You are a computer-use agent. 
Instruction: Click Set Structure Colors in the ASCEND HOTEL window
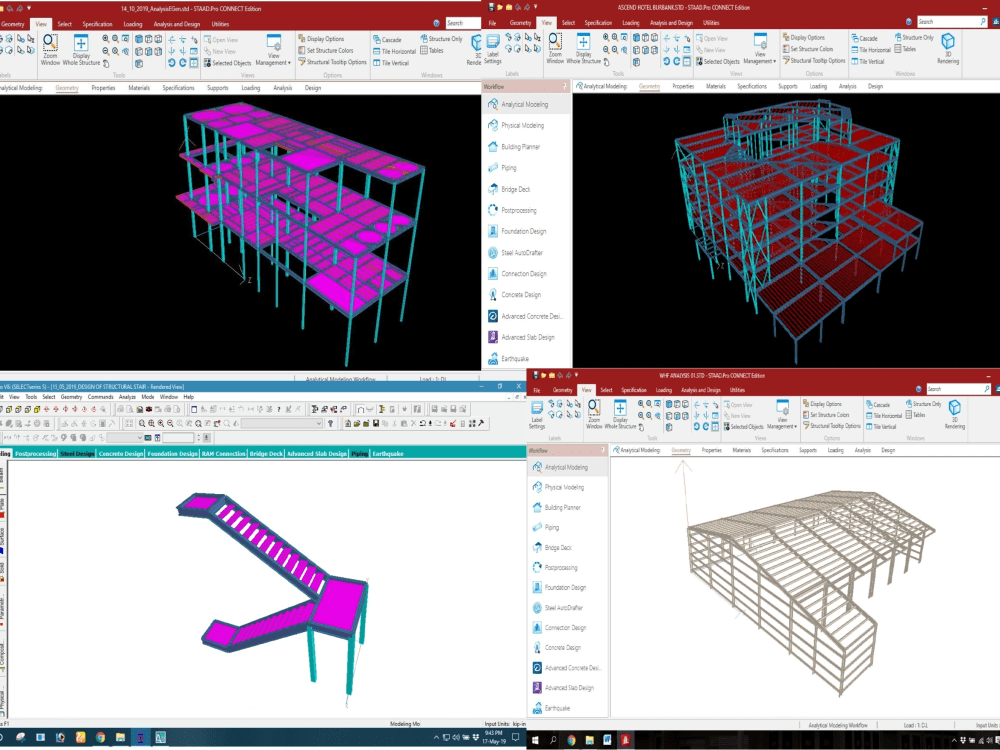[x=807, y=49]
